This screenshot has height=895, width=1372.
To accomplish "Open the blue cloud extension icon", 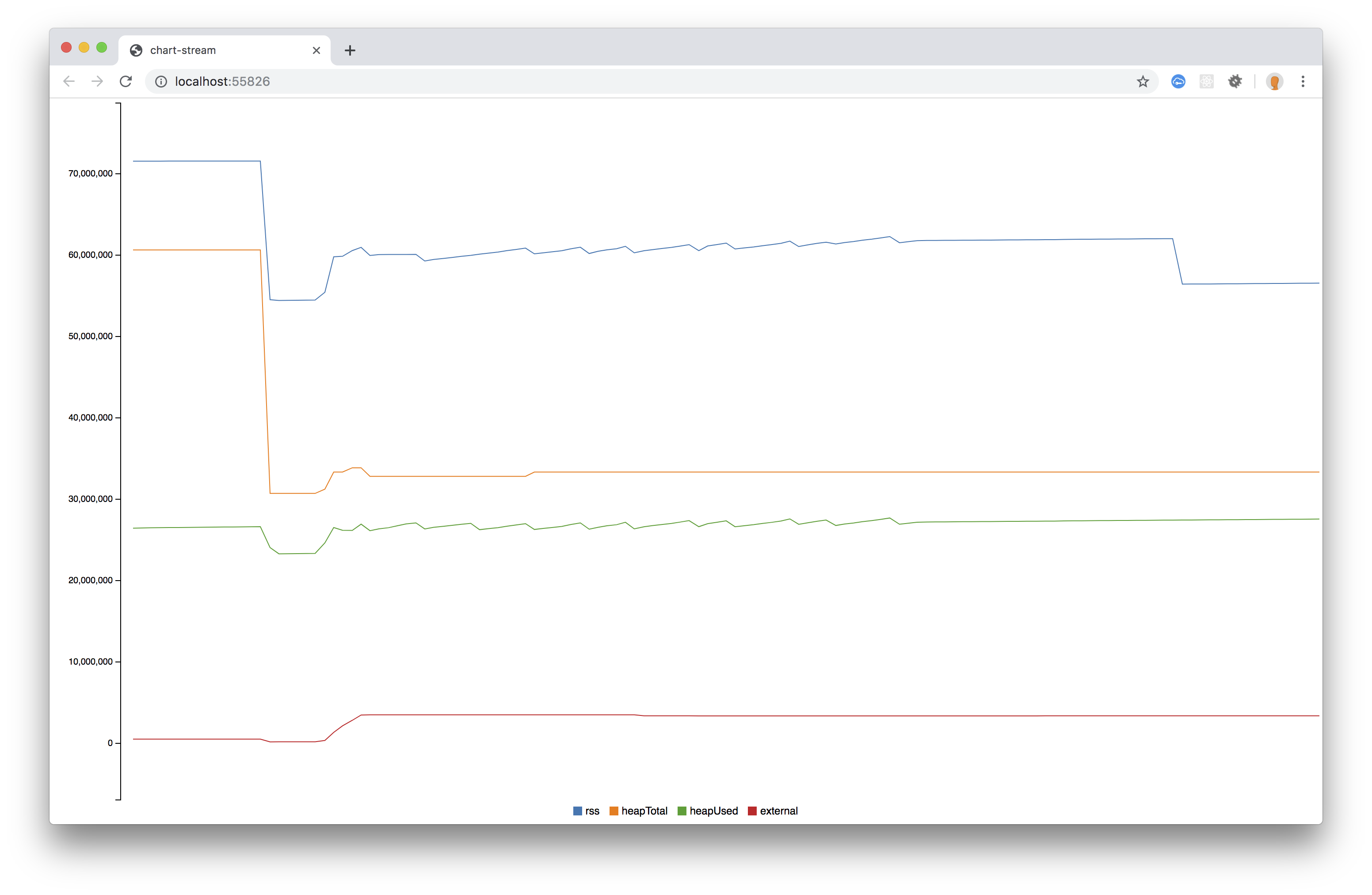I will point(1178,81).
